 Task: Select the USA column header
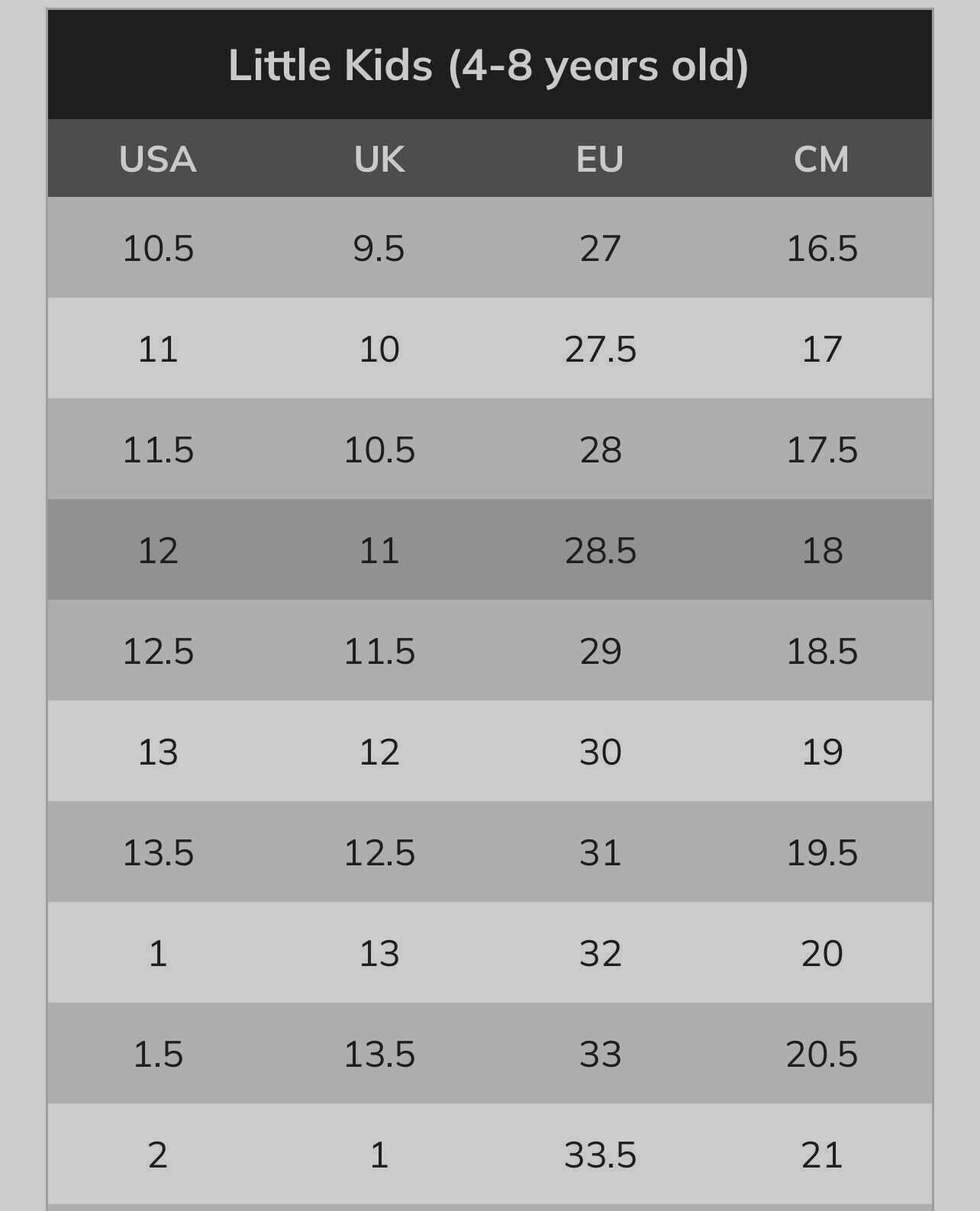[x=158, y=159]
